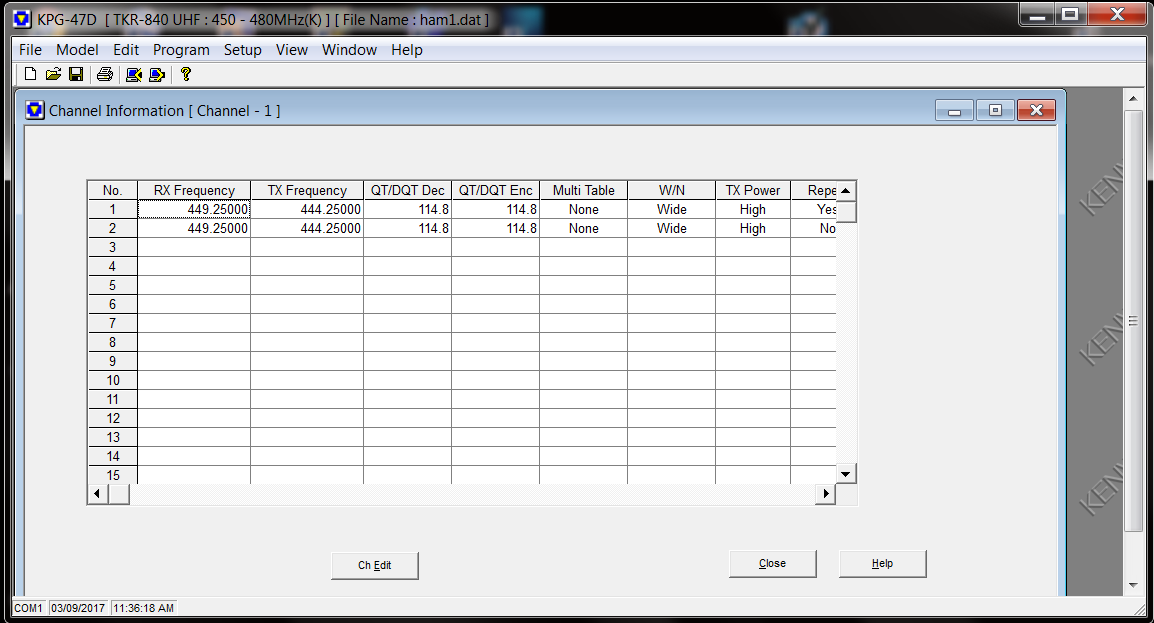Save data with the floppy disk icon
Screen dimensions: 1154x623
pyautogui.click(x=76, y=74)
